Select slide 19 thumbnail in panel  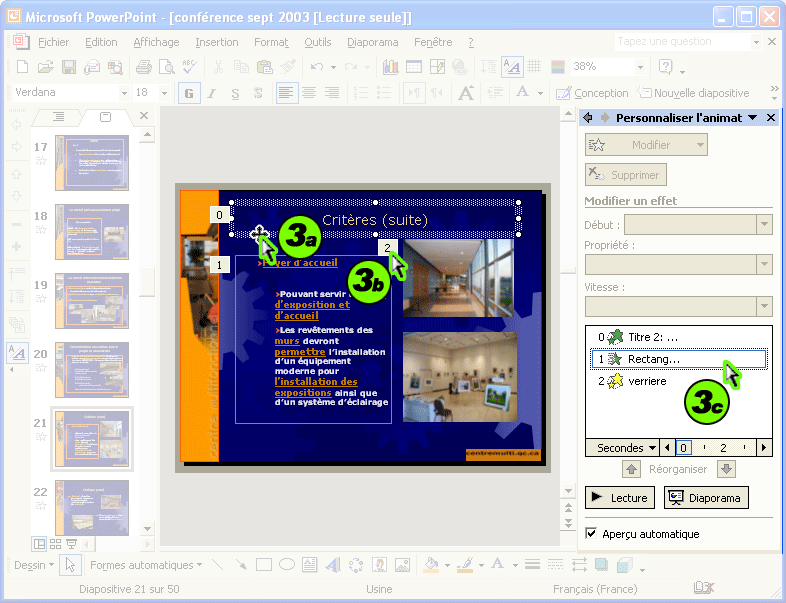91,298
